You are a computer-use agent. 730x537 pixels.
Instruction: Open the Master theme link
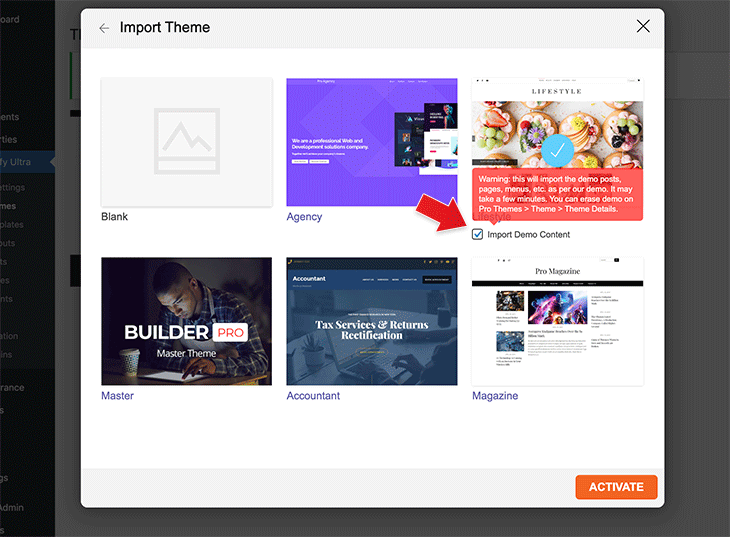point(117,396)
